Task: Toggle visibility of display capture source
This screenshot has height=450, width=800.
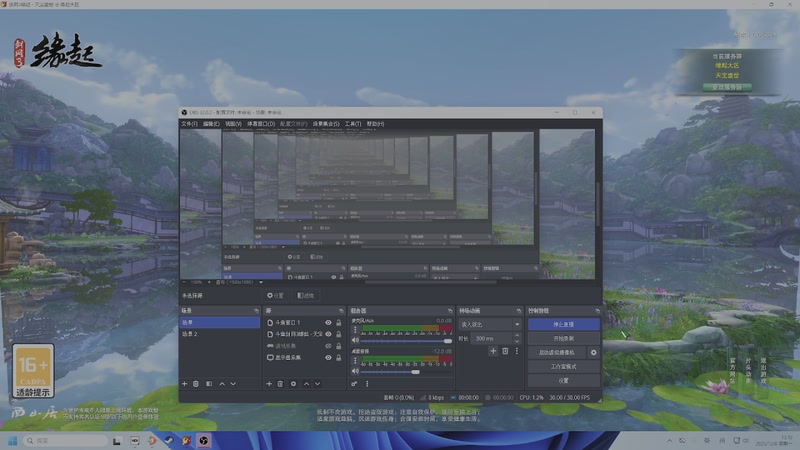Action: point(328,358)
